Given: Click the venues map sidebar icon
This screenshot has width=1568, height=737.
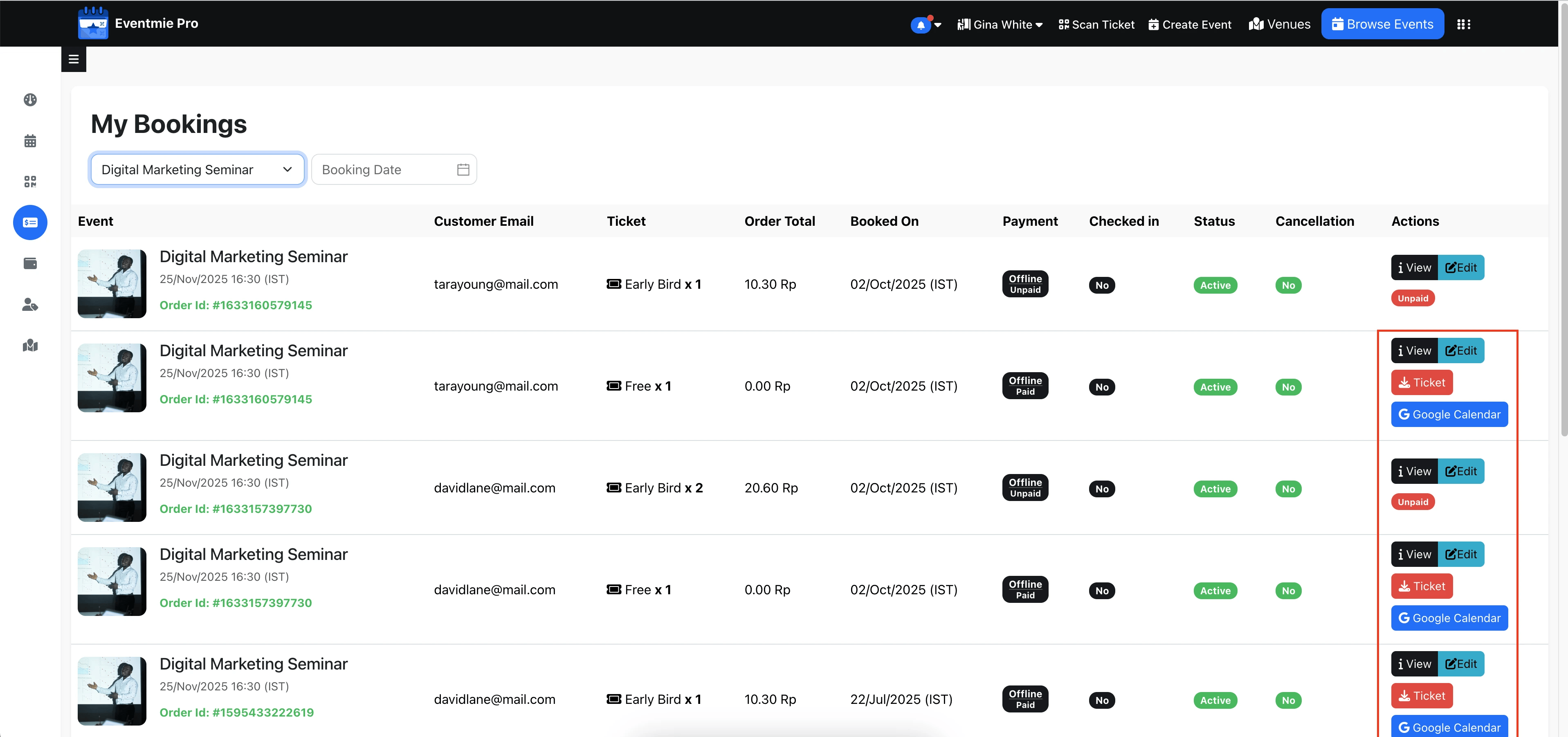Looking at the screenshot, I should pyautogui.click(x=30, y=346).
